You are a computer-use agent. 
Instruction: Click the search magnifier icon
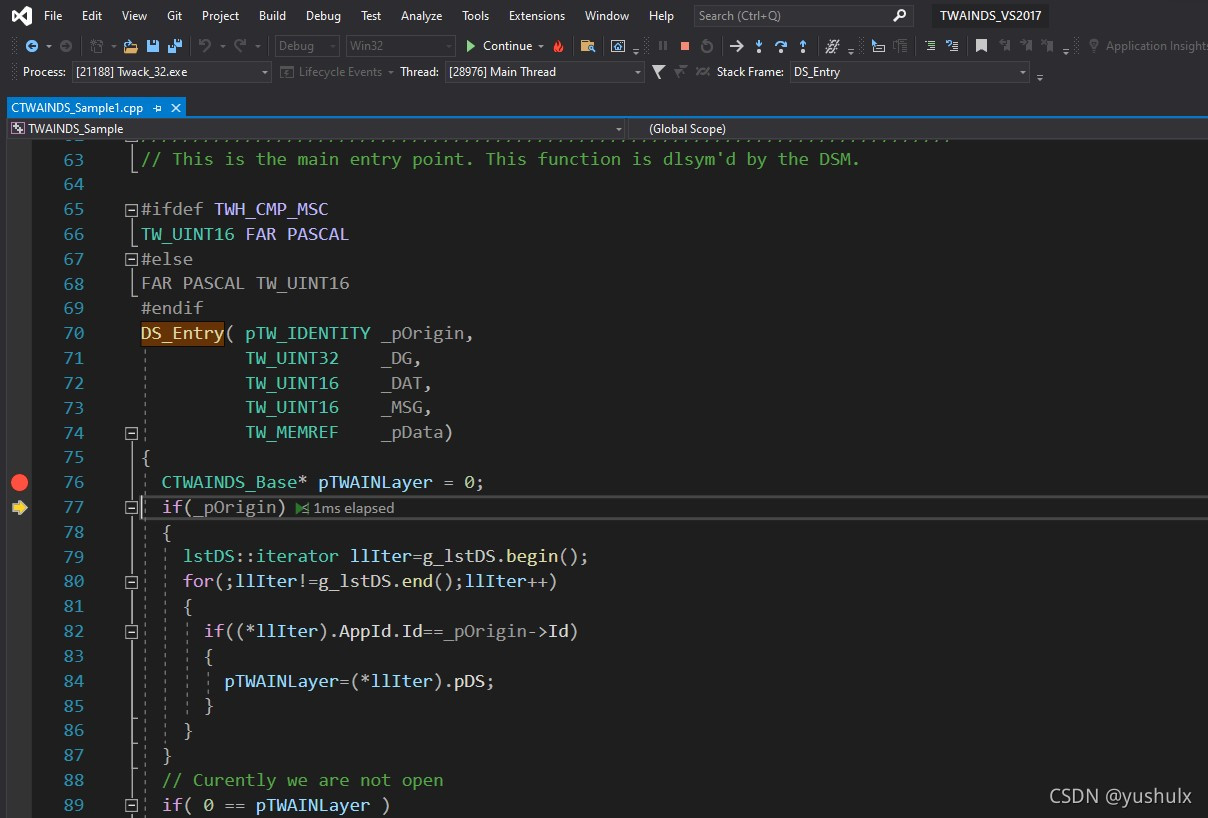pyautogui.click(x=899, y=16)
